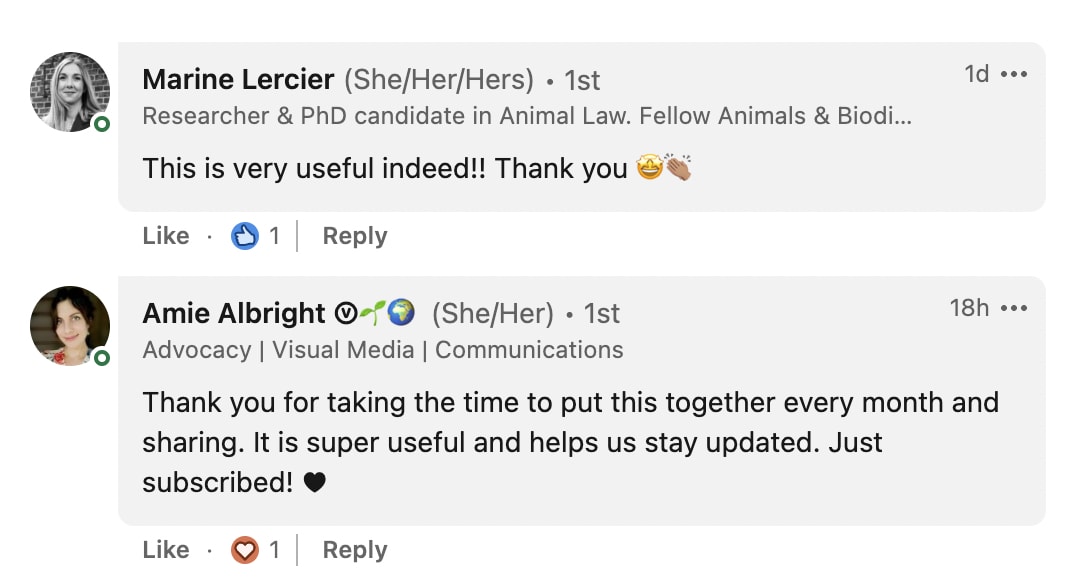
Task: Open more options on Amie's comment
Action: click(1014, 309)
